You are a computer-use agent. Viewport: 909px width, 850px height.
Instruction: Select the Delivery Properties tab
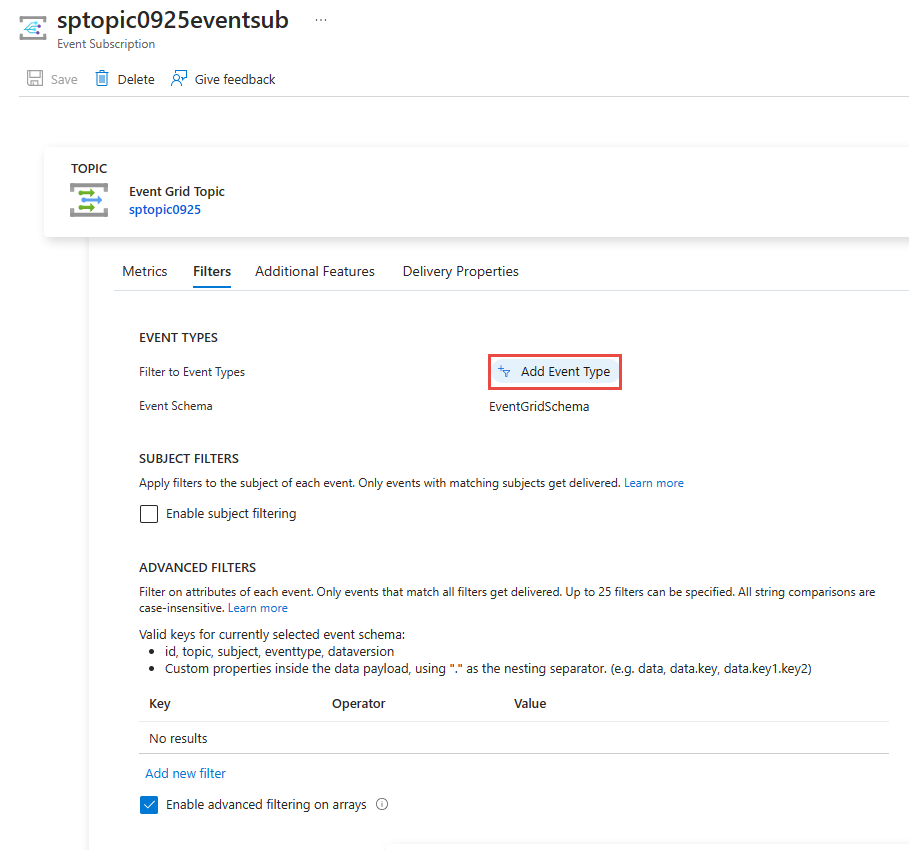point(460,271)
